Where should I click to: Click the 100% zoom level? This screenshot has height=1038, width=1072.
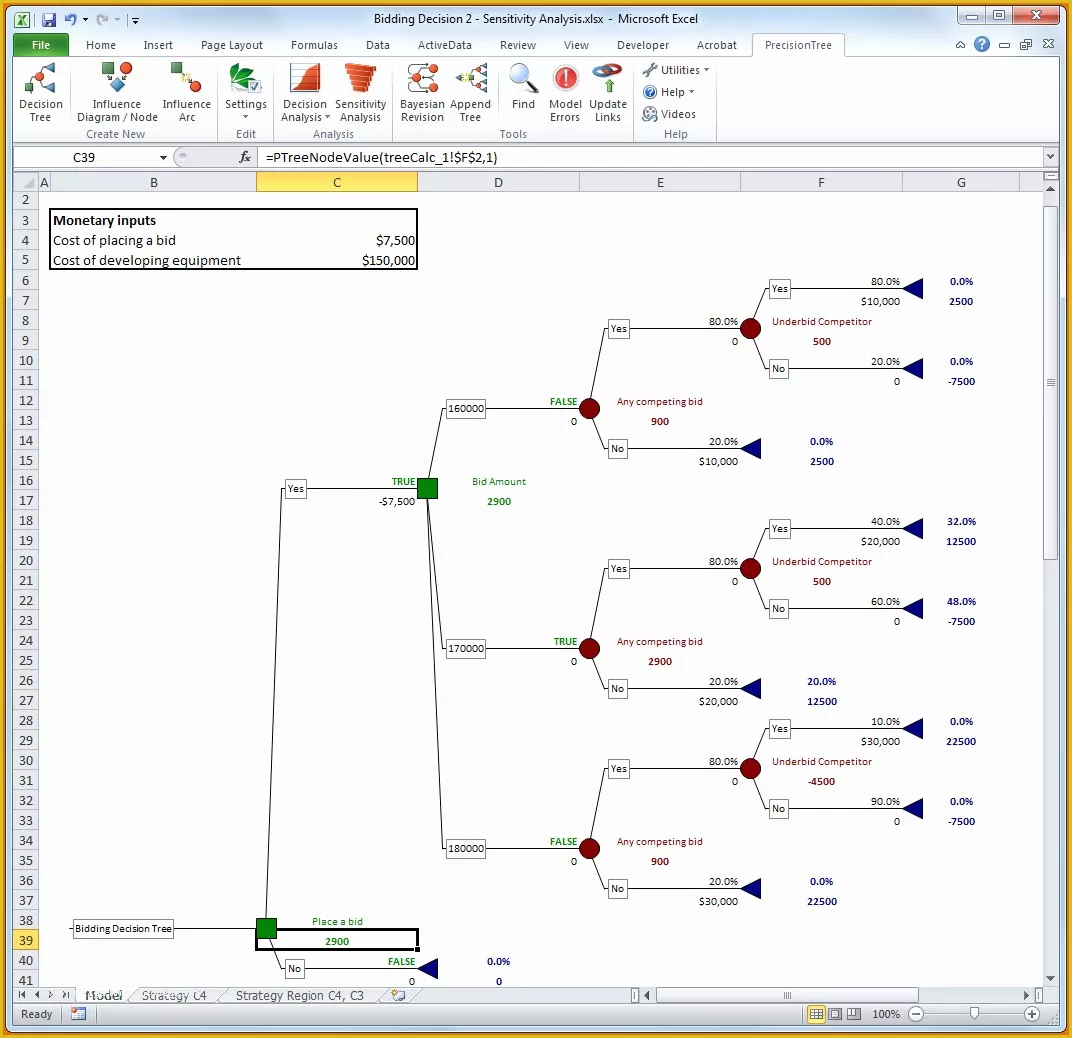886,1014
